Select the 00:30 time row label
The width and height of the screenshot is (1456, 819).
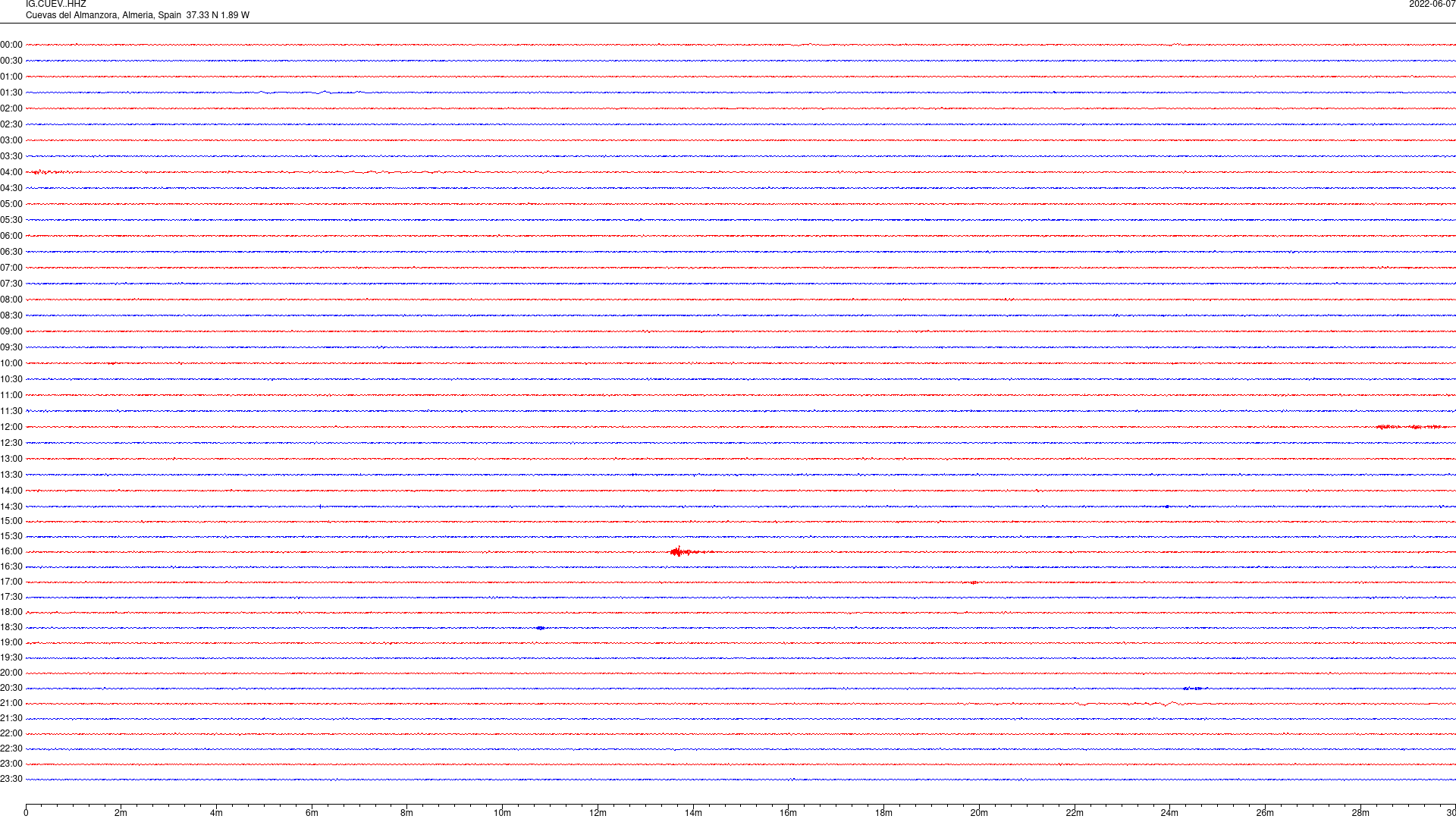[11, 61]
